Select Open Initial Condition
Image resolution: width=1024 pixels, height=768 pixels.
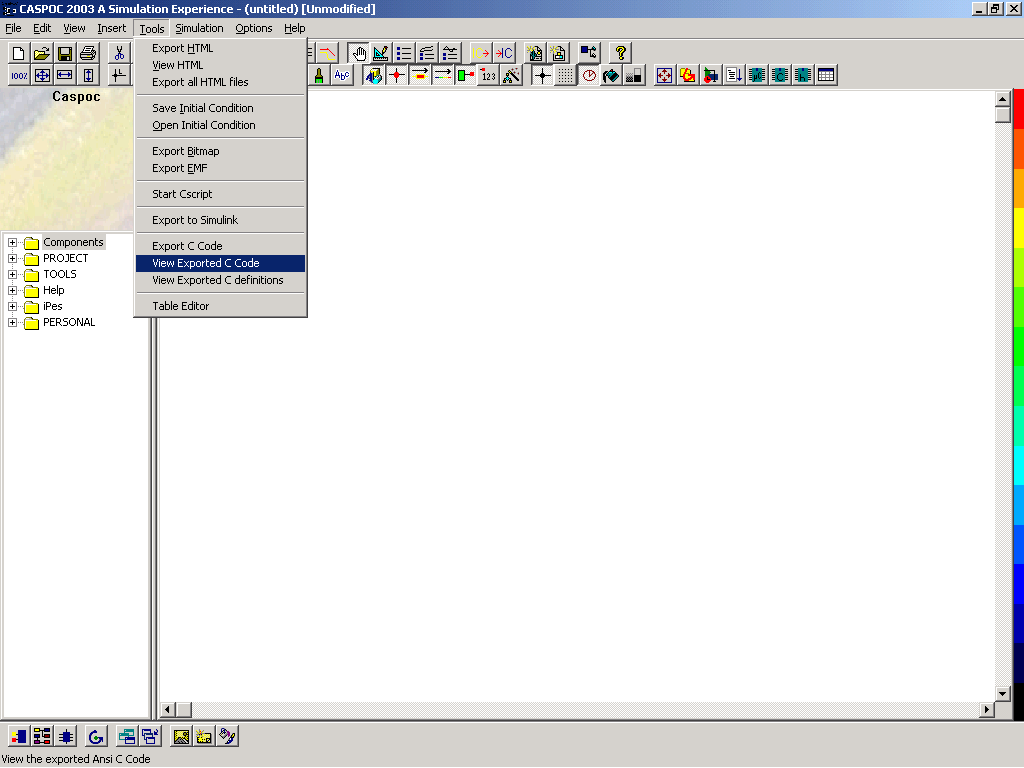point(221,125)
